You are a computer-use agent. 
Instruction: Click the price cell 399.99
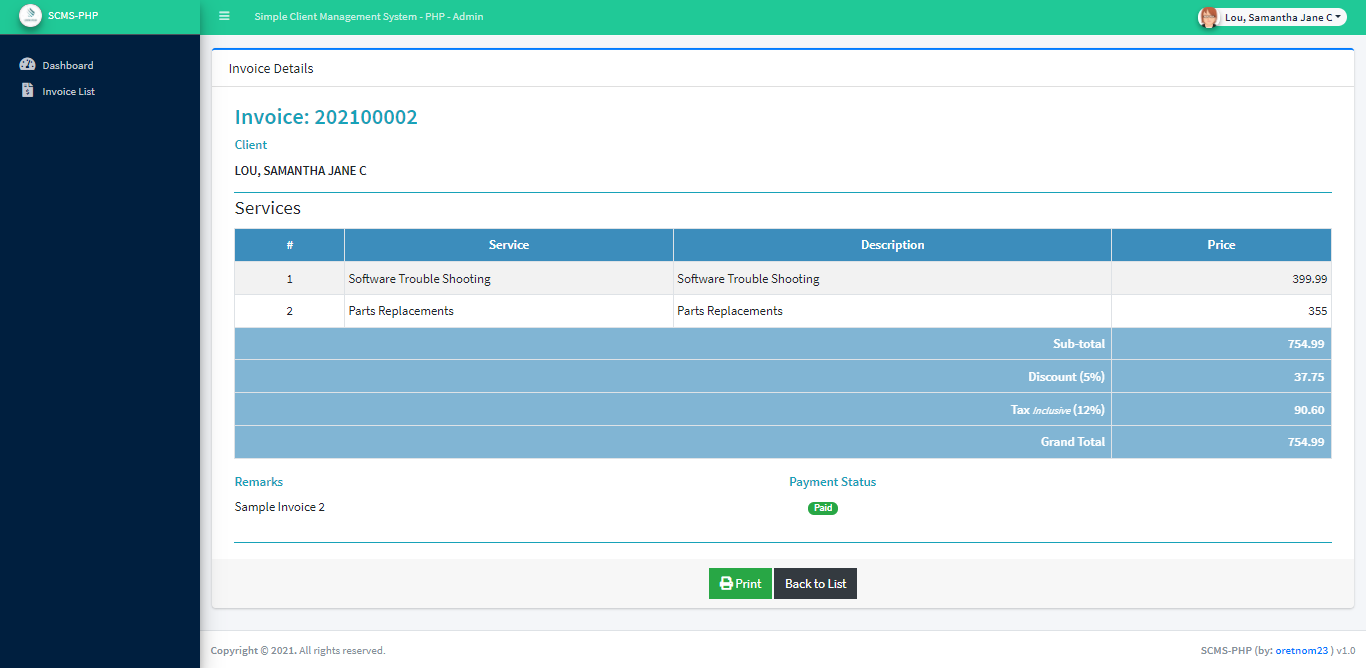point(1221,279)
